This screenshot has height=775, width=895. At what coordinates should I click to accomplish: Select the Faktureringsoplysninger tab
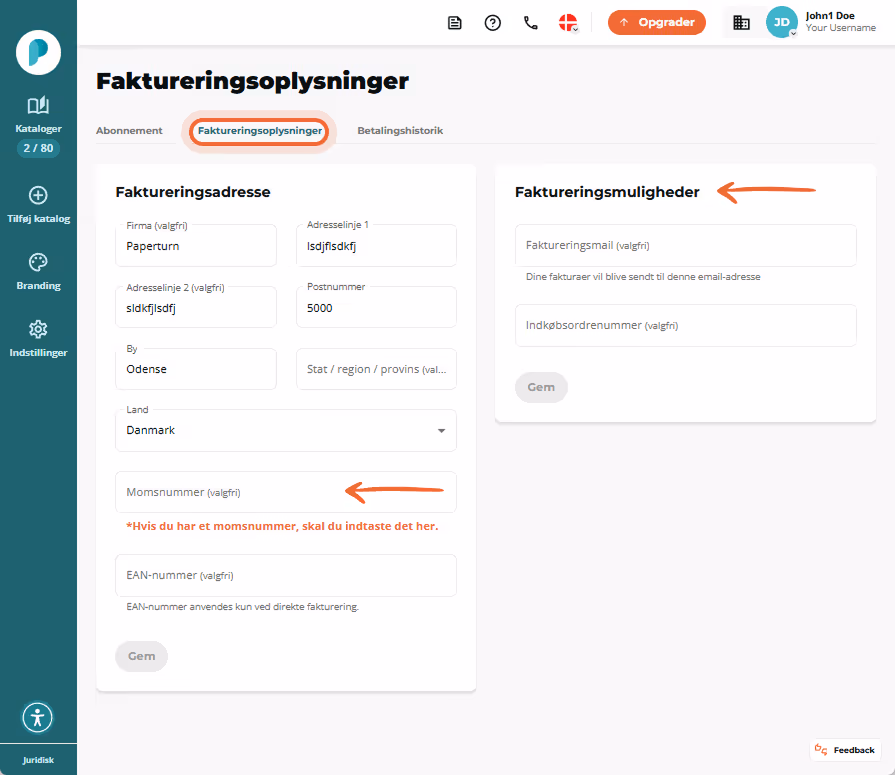(x=260, y=131)
